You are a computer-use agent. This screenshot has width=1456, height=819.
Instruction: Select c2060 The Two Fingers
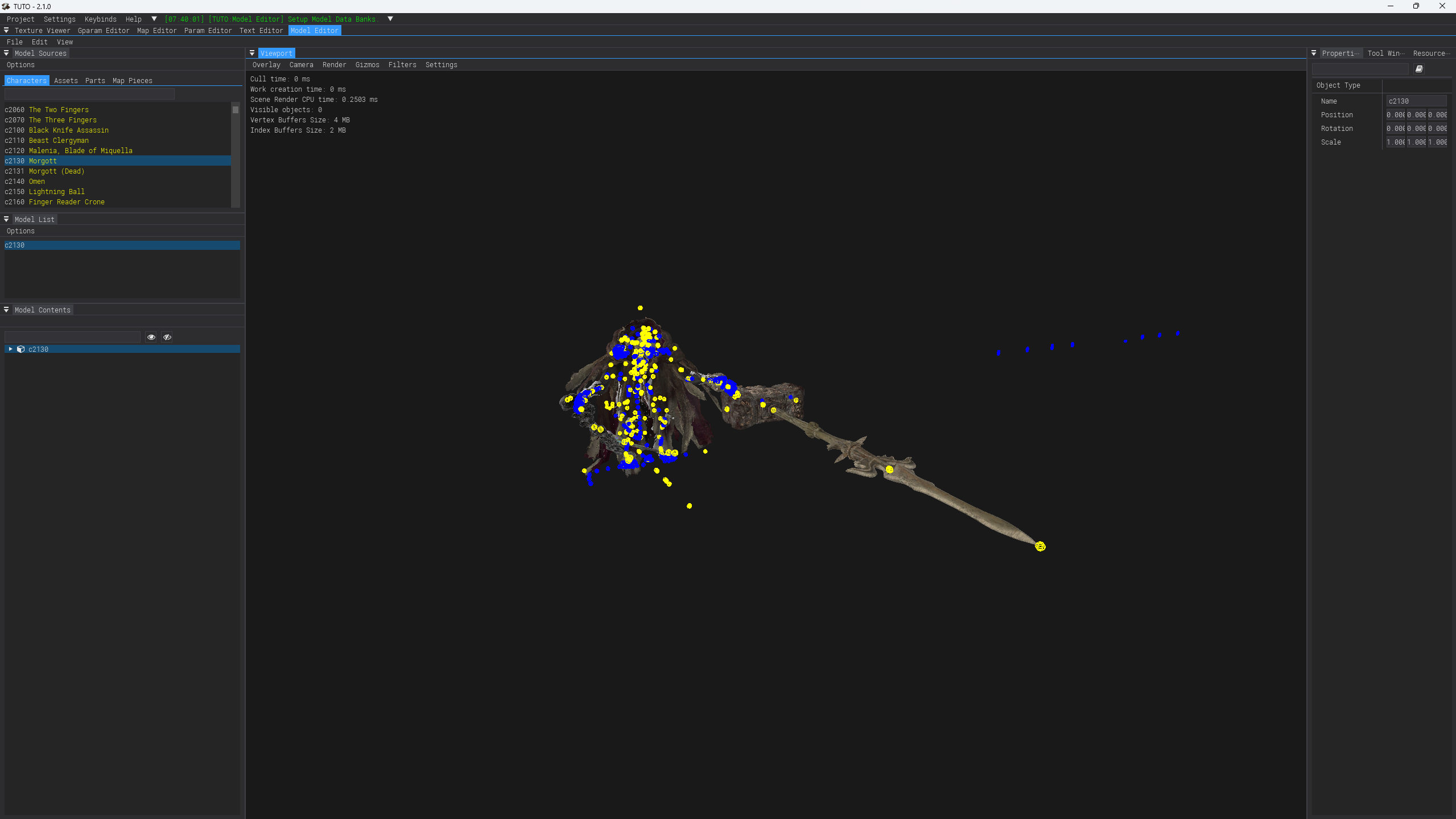[118, 109]
